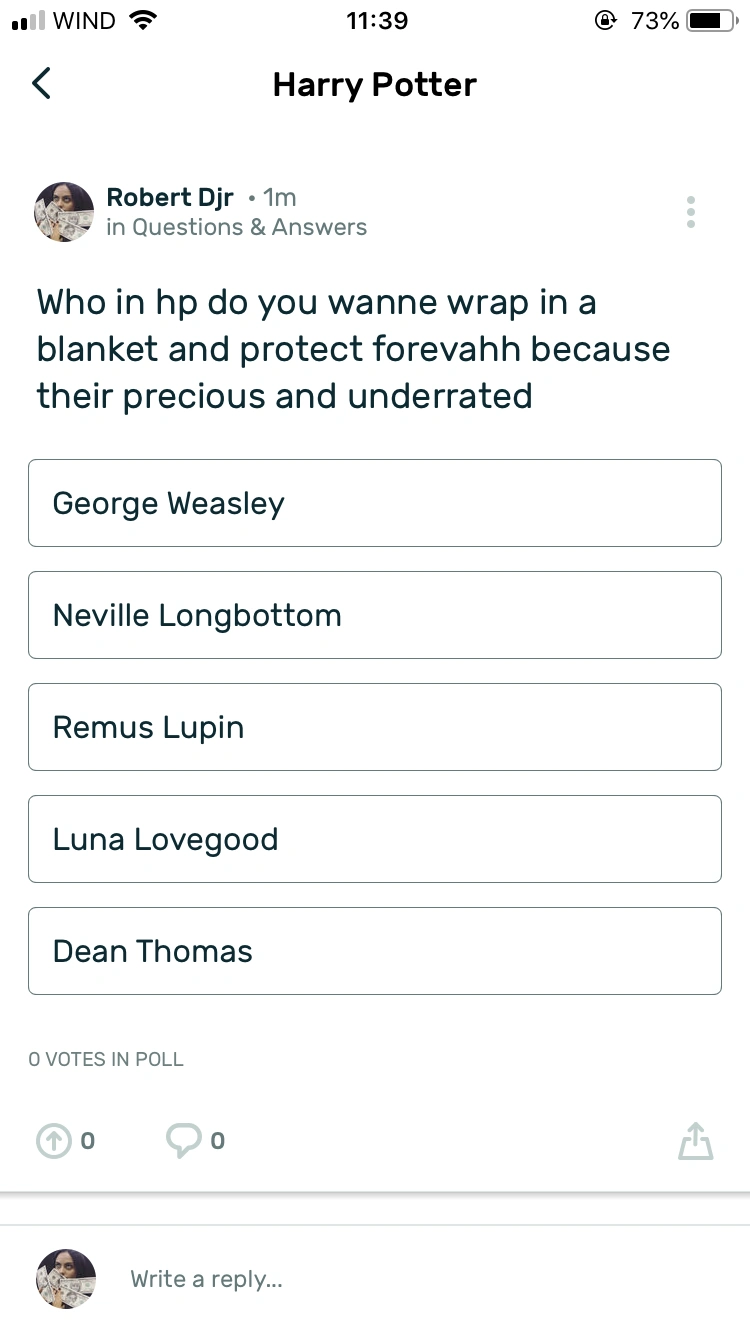Tap the comment bubble icon
750x1334 pixels.
(183, 1141)
